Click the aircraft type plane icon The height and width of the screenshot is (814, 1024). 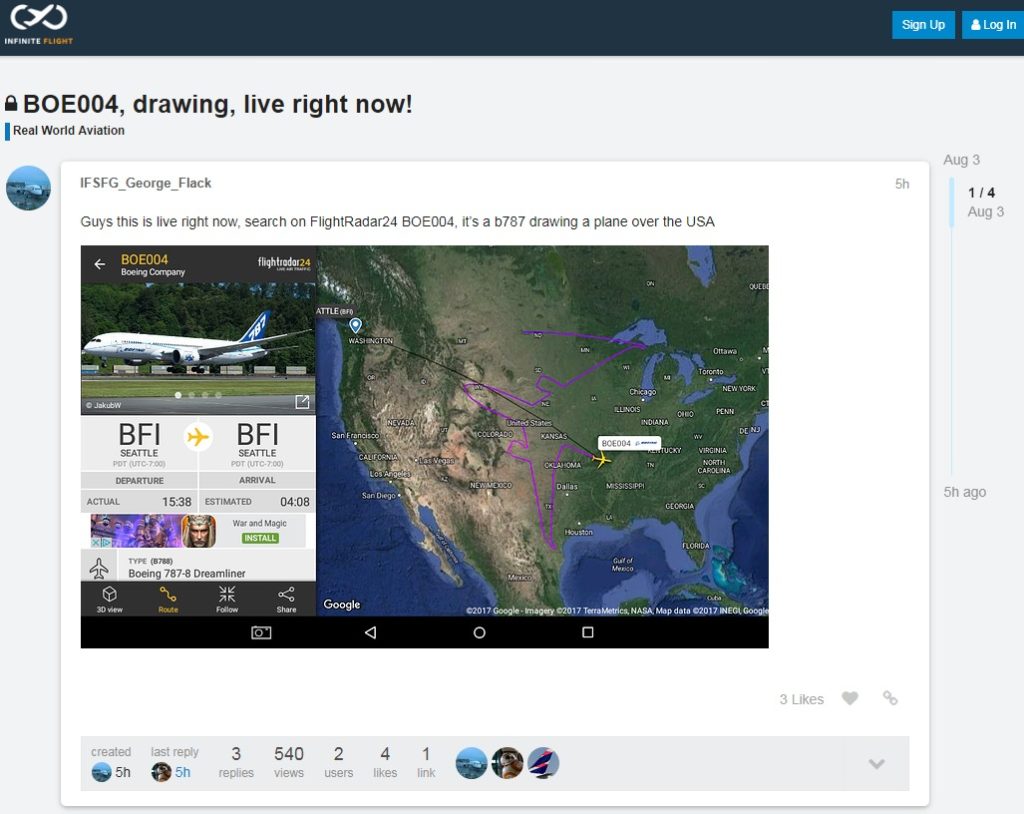tap(99, 568)
